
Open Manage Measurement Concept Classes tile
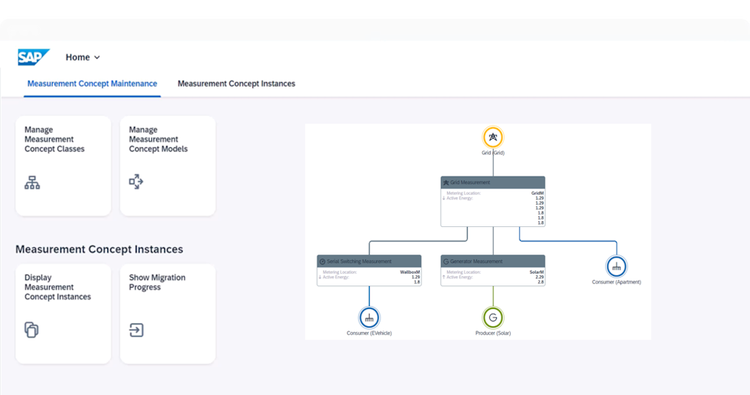[63, 166]
